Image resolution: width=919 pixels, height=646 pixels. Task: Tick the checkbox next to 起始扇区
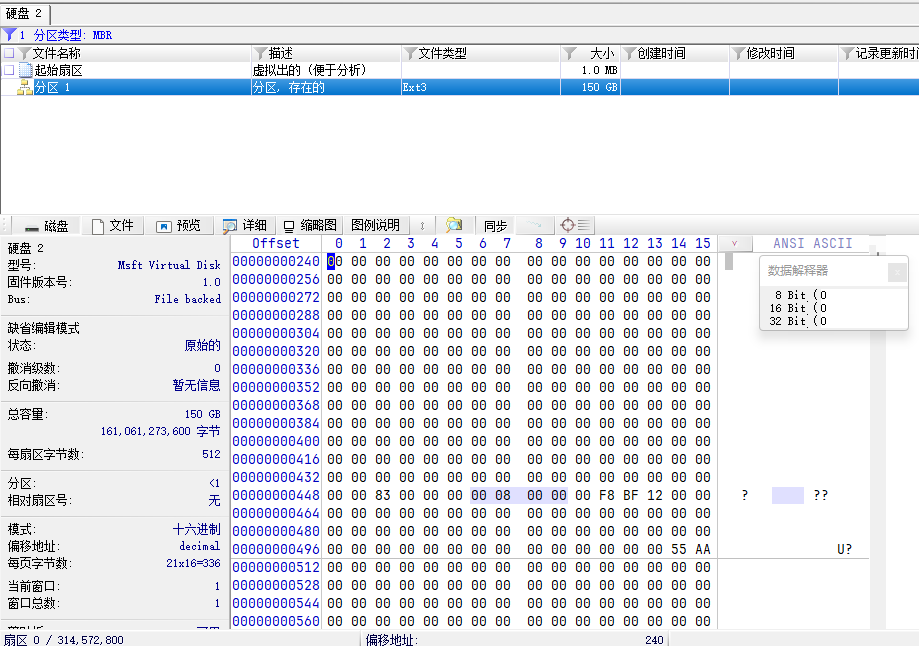pyautogui.click(x=9, y=70)
